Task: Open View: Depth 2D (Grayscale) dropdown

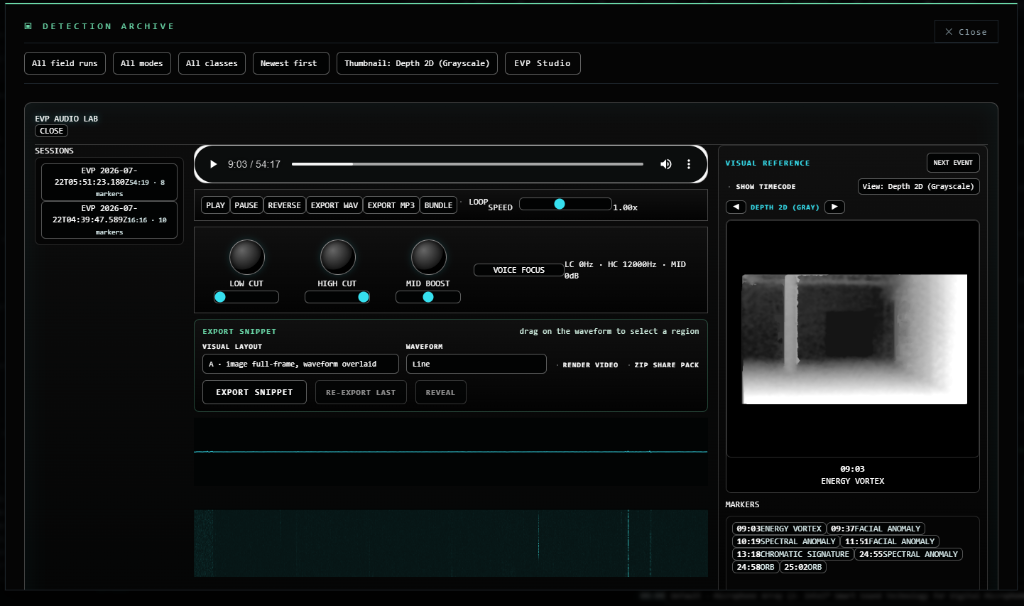Action: click(918, 187)
